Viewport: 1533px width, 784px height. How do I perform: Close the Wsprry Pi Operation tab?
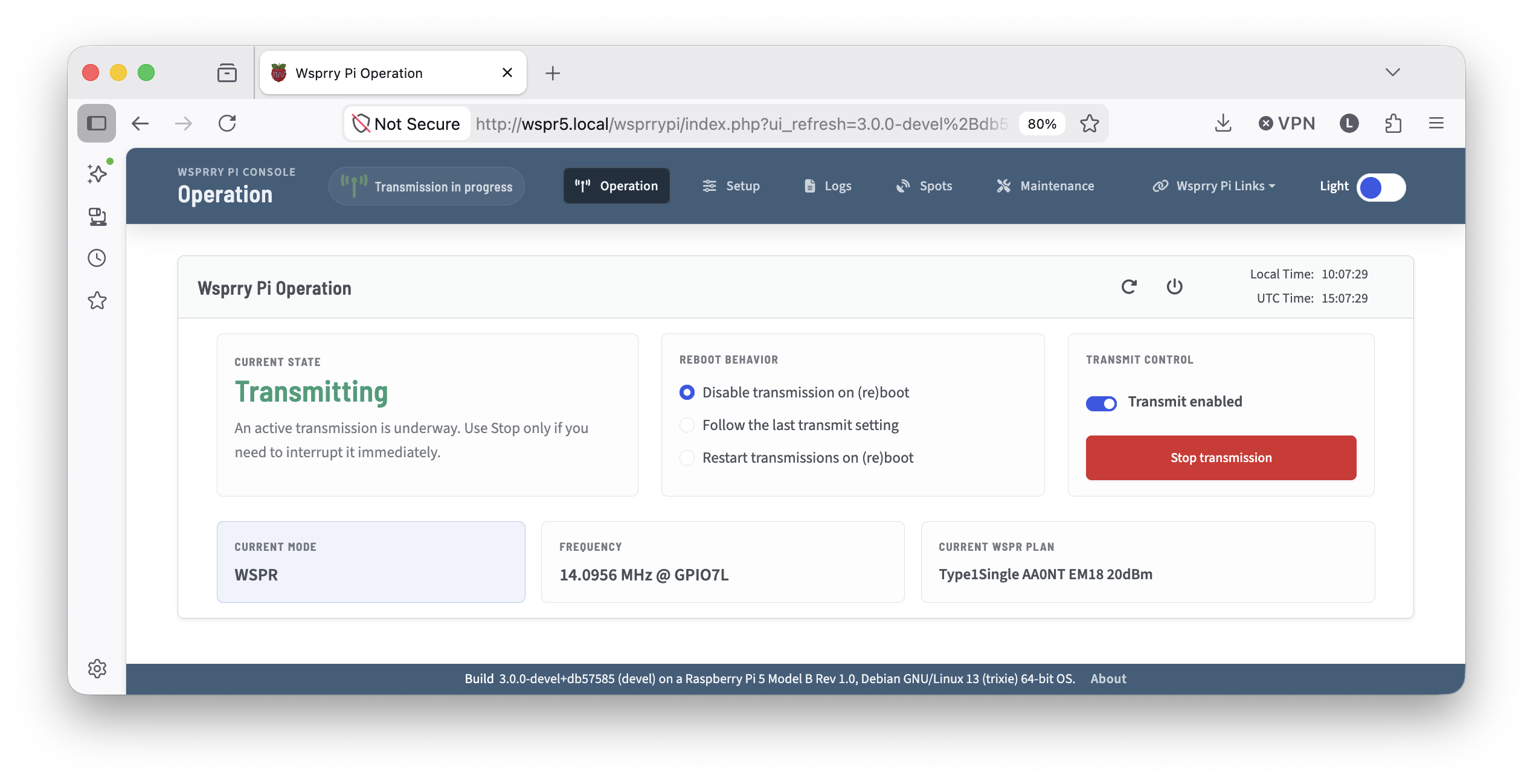tap(507, 72)
